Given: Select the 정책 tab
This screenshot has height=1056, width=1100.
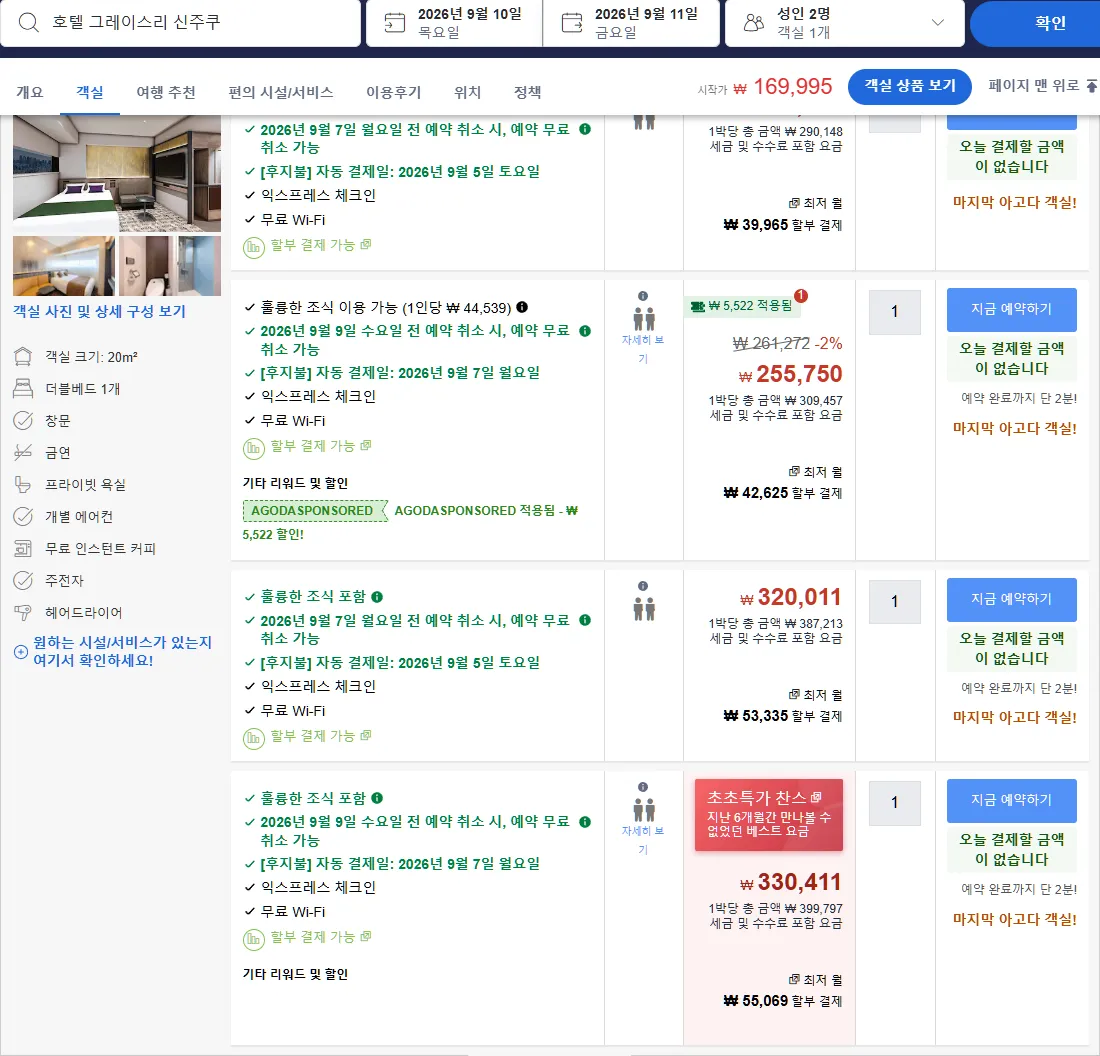Looking at the screenshot, I should pos(528,92).
